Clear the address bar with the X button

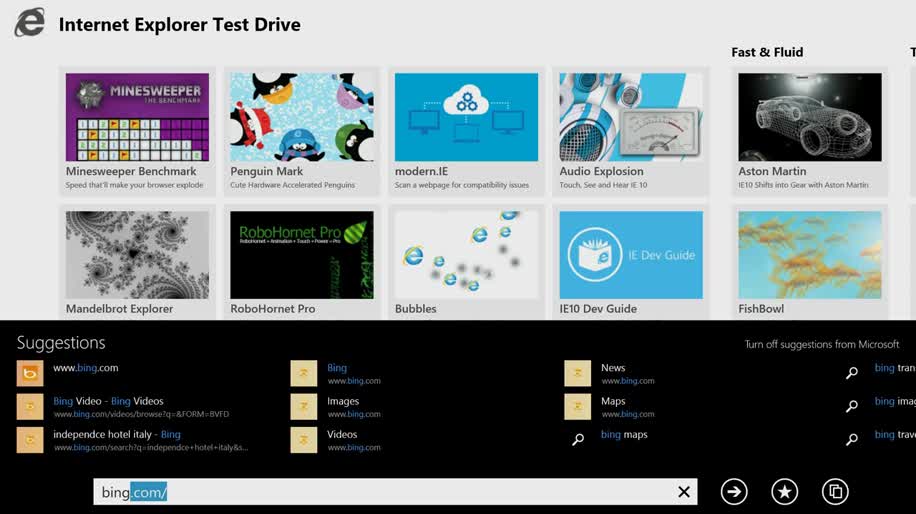click(683, 492)
